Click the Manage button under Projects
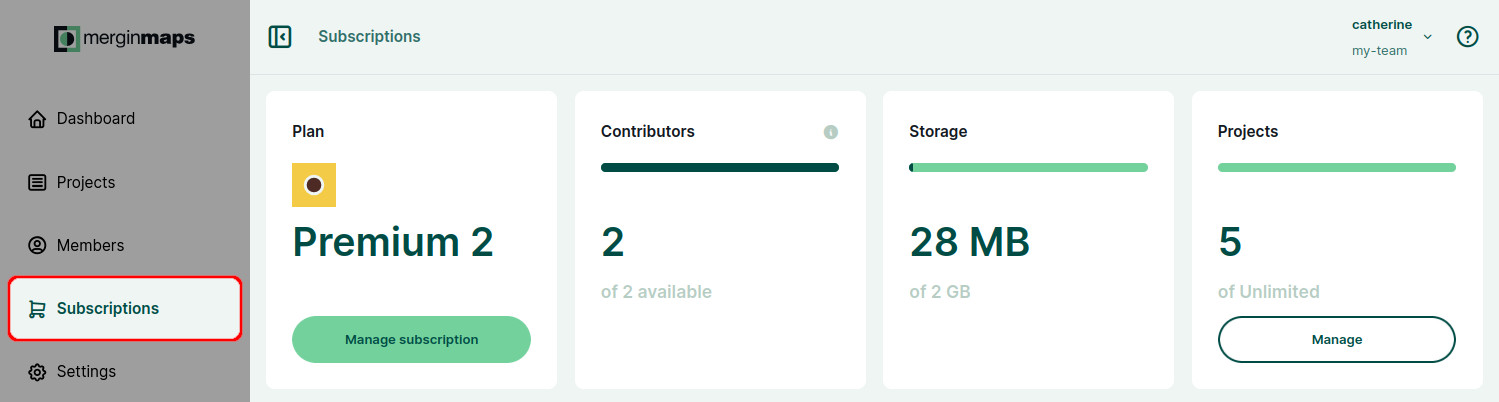This screenshot has height=402, width=1499. [x=1336, y=340]
